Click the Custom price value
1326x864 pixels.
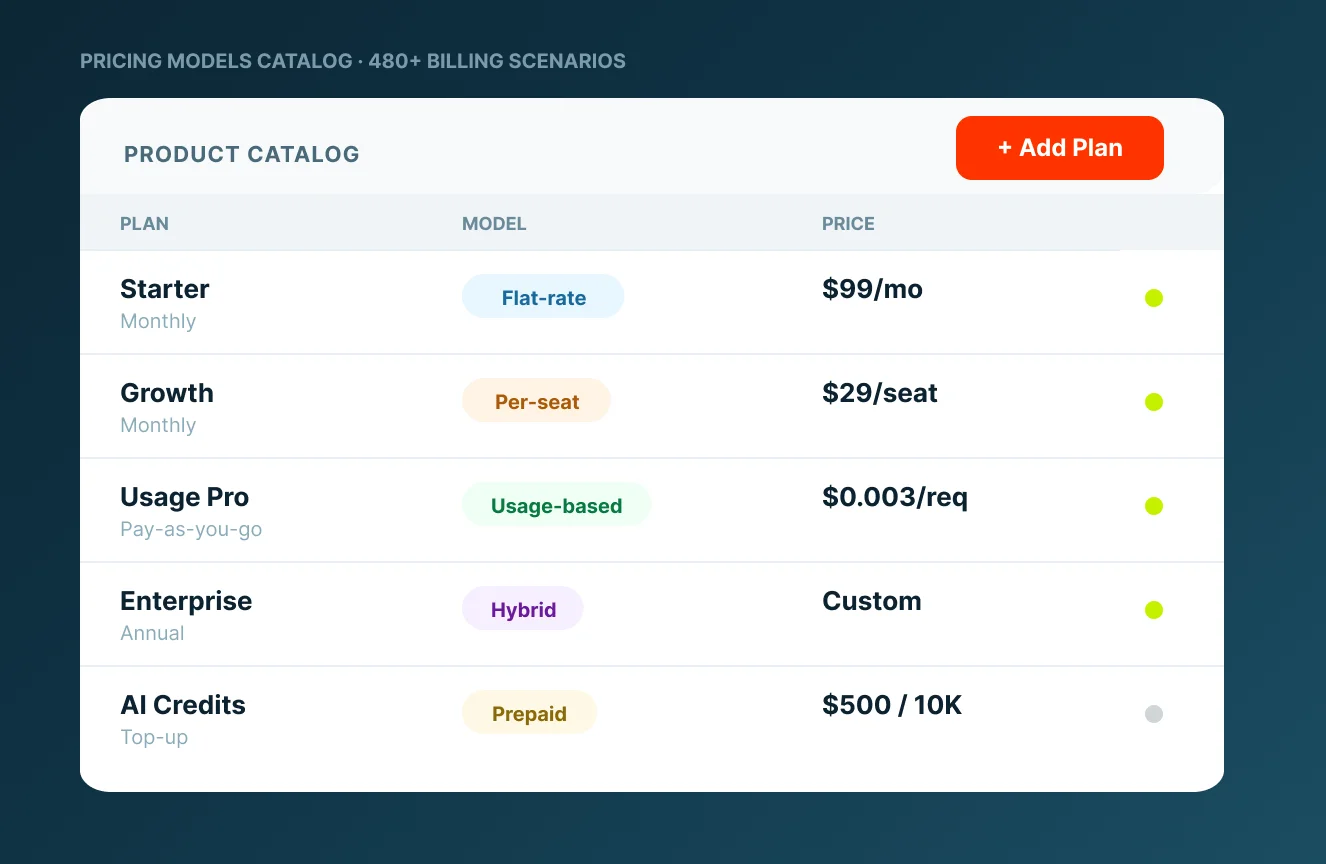tap(872, 601)
